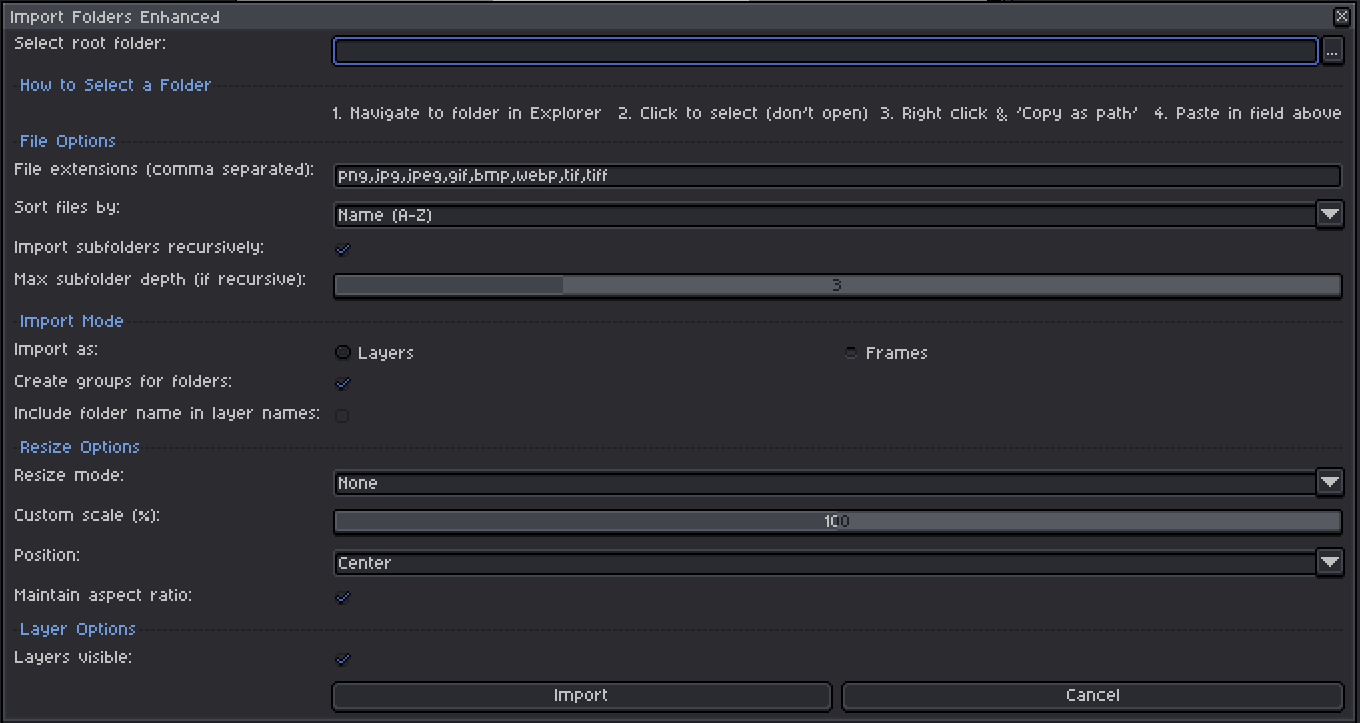Click the File extensions text field
This screenshot has width=1360, height=723.
[x=837, y=176]
